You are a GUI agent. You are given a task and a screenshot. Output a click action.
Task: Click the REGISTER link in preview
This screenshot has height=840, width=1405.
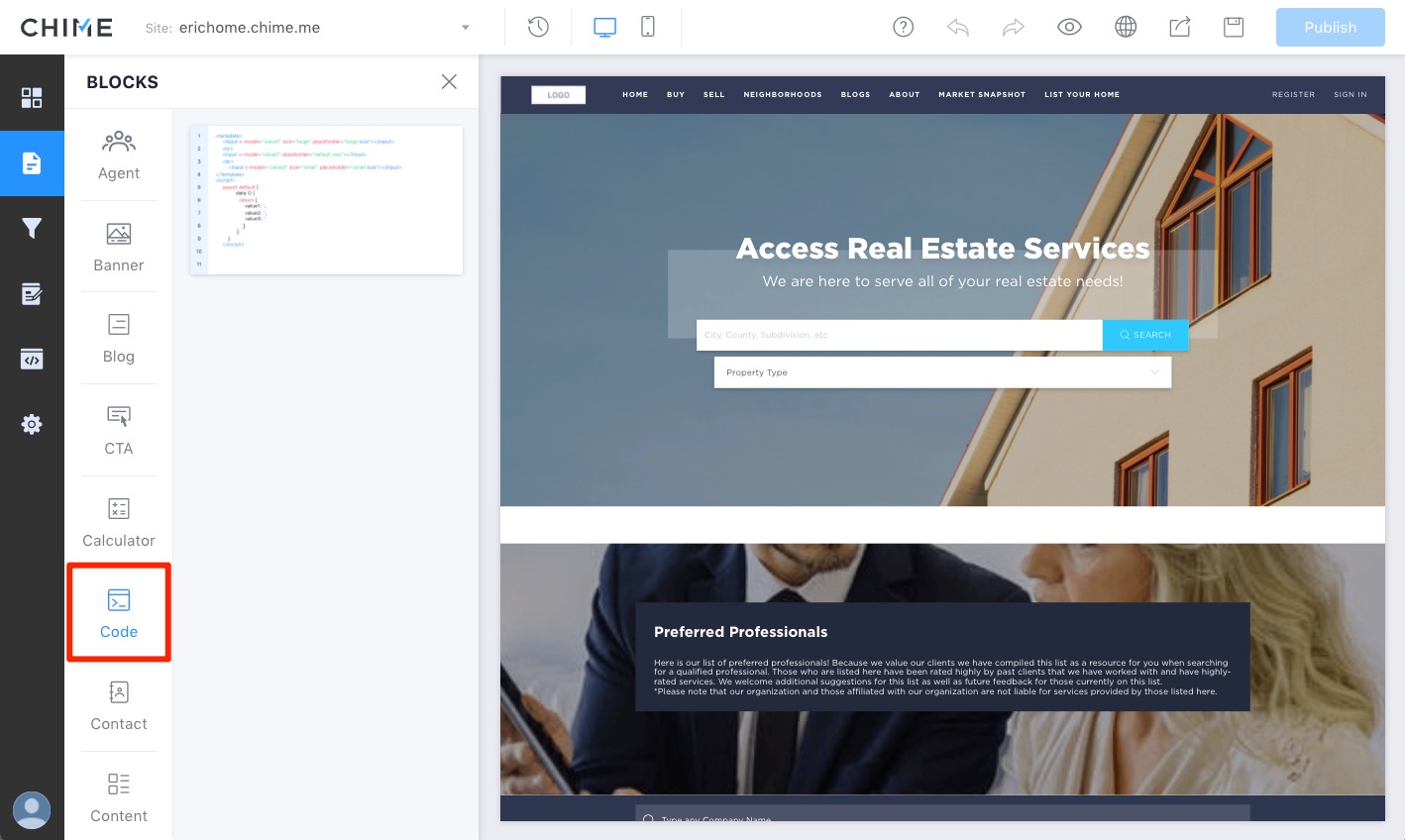(x=1293, y=95)
